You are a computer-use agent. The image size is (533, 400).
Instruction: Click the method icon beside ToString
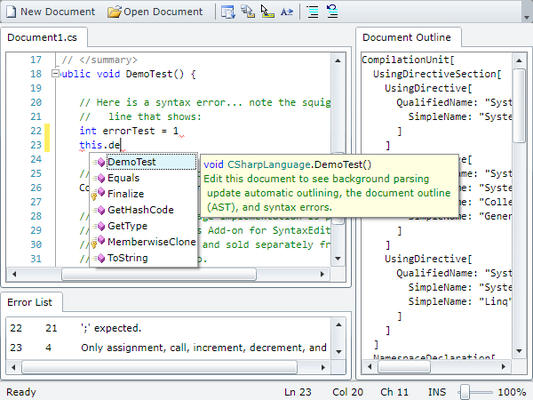click(100, 258)
